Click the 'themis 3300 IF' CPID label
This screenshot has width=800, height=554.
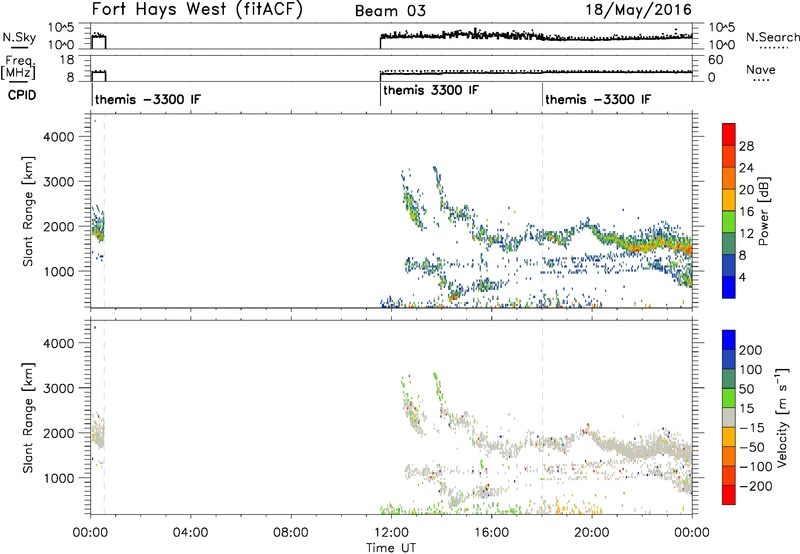(x=431, y=90)
